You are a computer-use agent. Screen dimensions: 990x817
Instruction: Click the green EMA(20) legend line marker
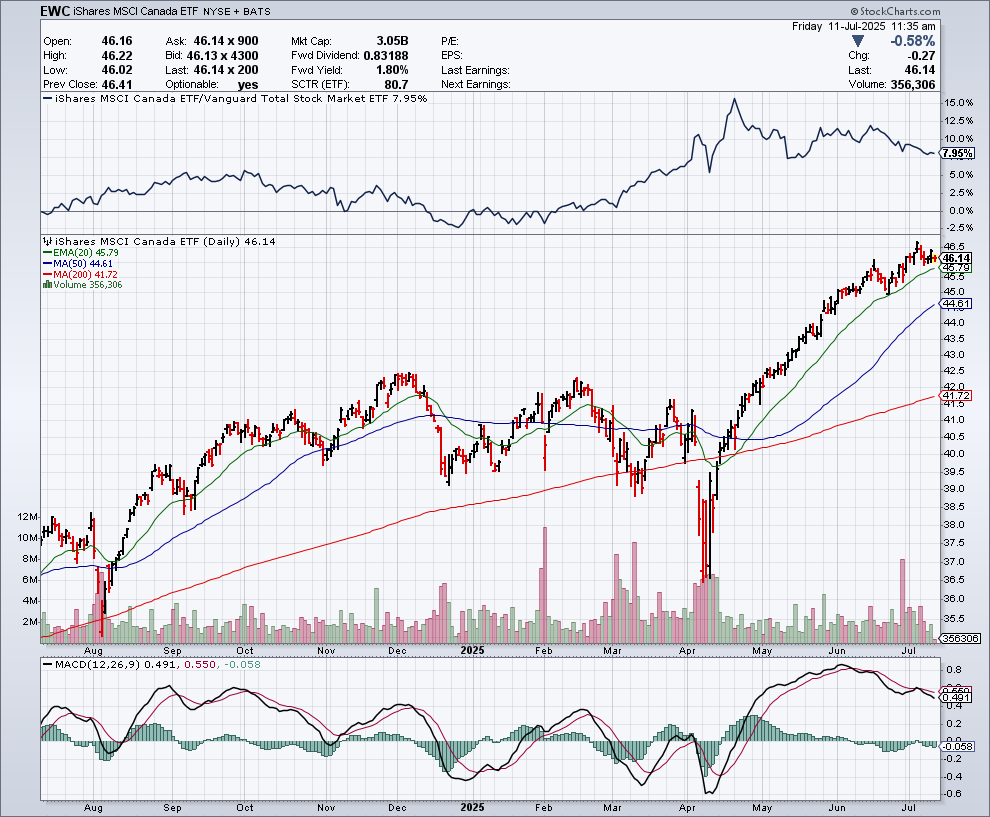47,253
